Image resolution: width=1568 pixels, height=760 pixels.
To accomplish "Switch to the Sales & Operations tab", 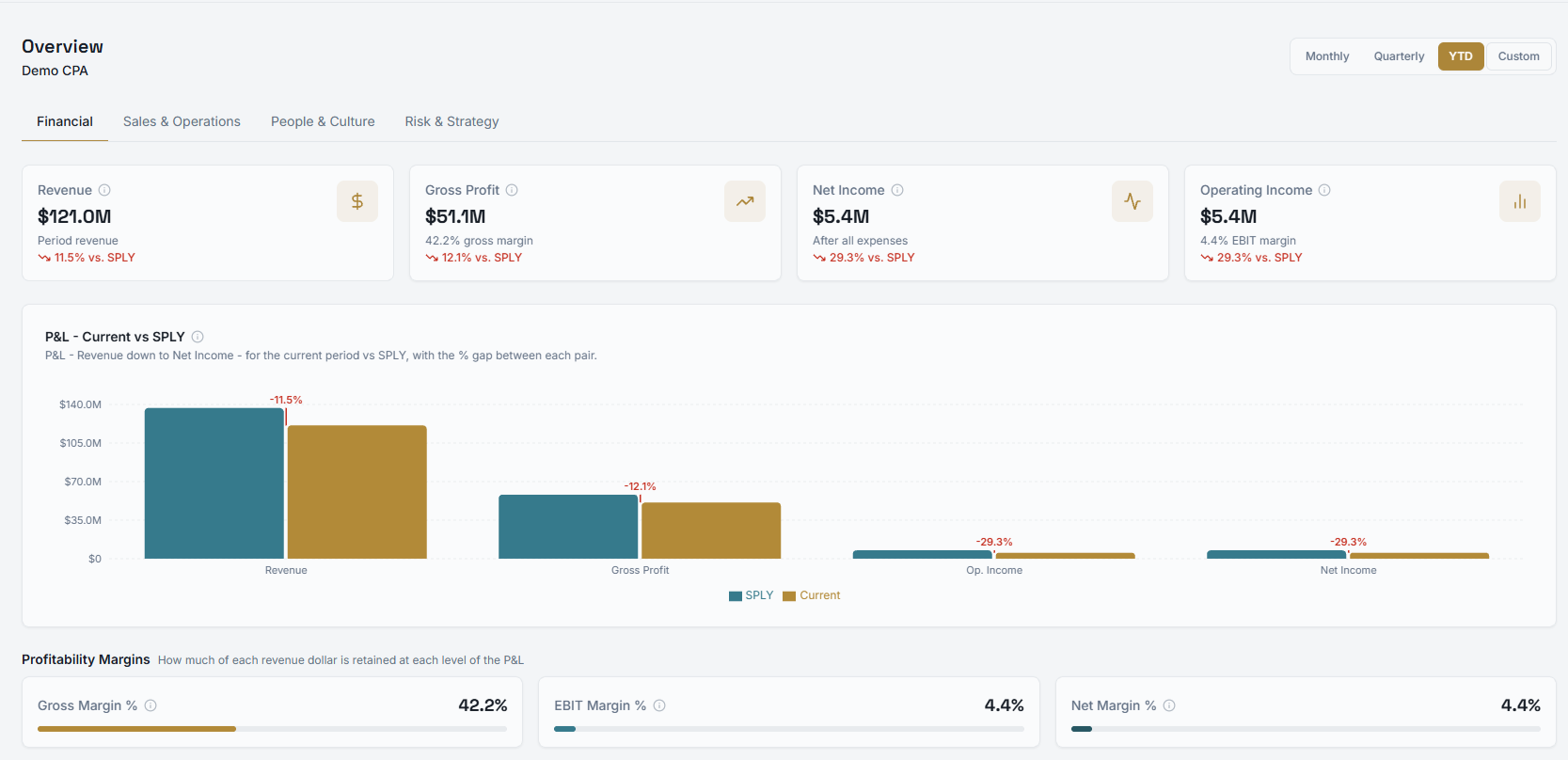I will pyautogui.click(x=182, y=121).
